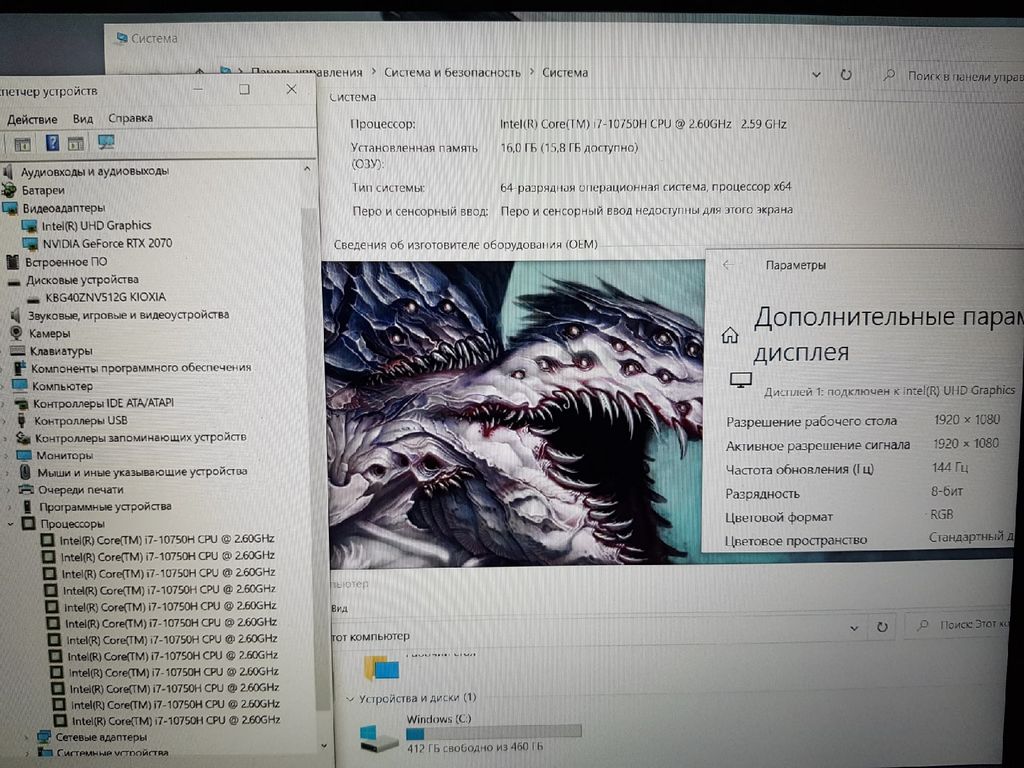Click the home icon in Параметры window
This screenshot has height=768, width=1024.
pyautogui.click(x=731, y=334)
